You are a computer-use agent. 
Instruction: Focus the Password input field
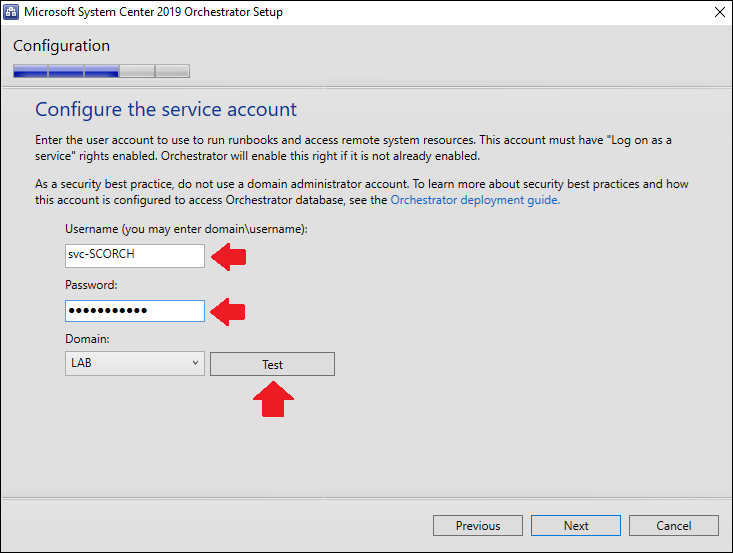(135, 311)
